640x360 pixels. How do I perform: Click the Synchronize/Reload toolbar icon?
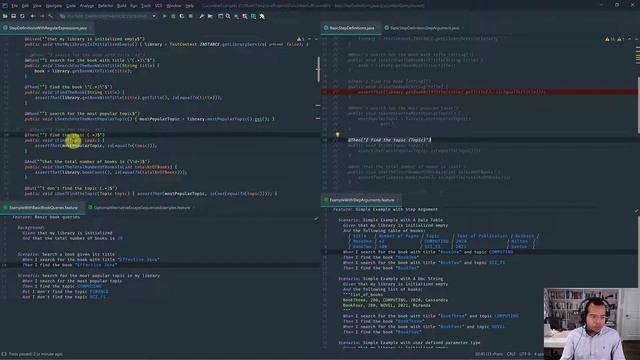coord(22,16)
